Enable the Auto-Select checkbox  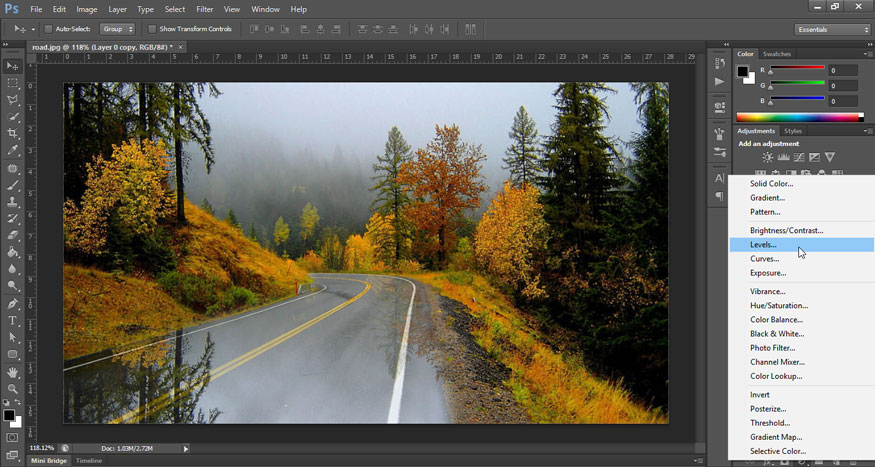click(x=48, y=29)
